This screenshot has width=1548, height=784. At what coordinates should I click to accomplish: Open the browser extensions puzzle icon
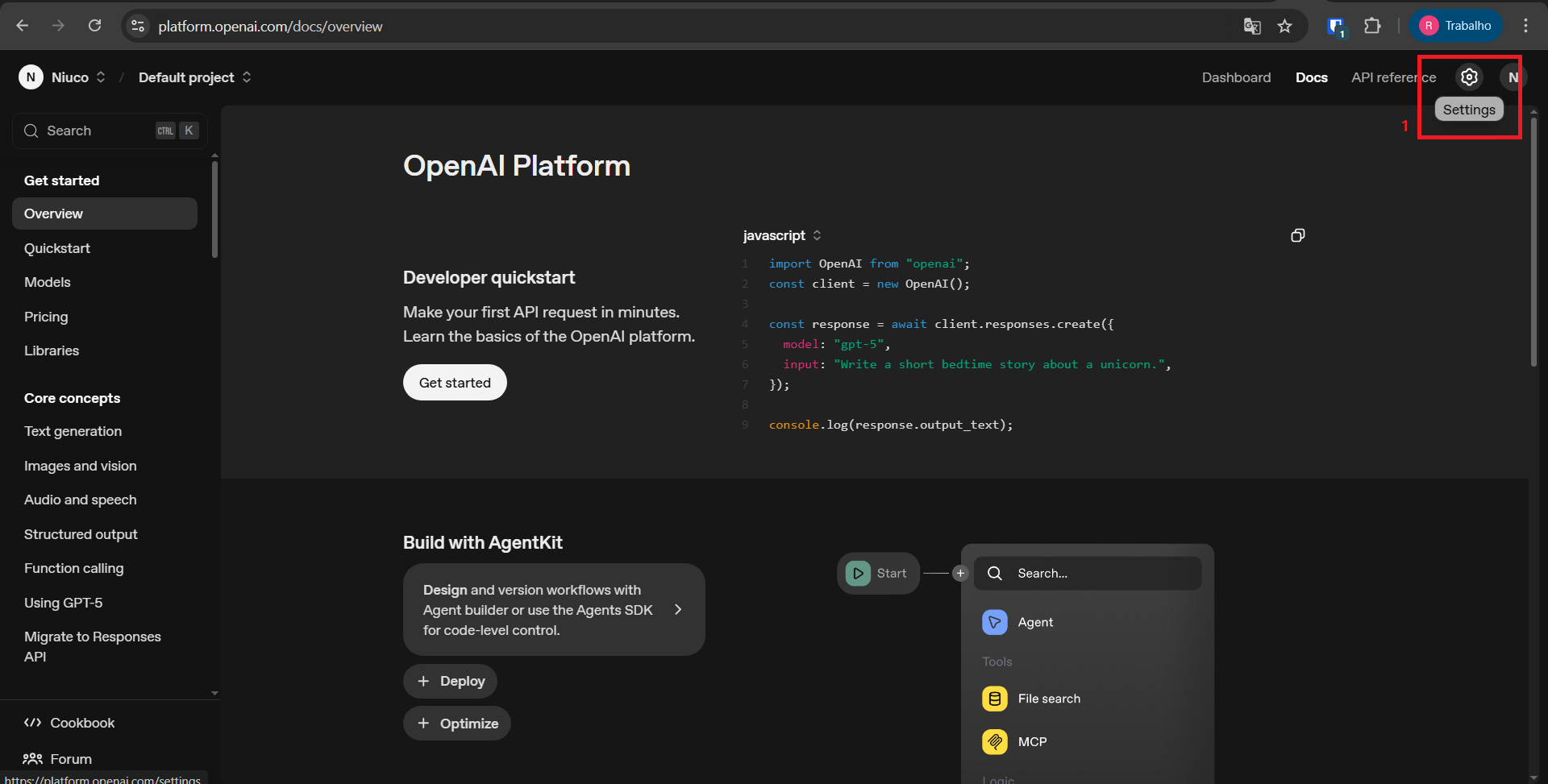coord(1372,26)
